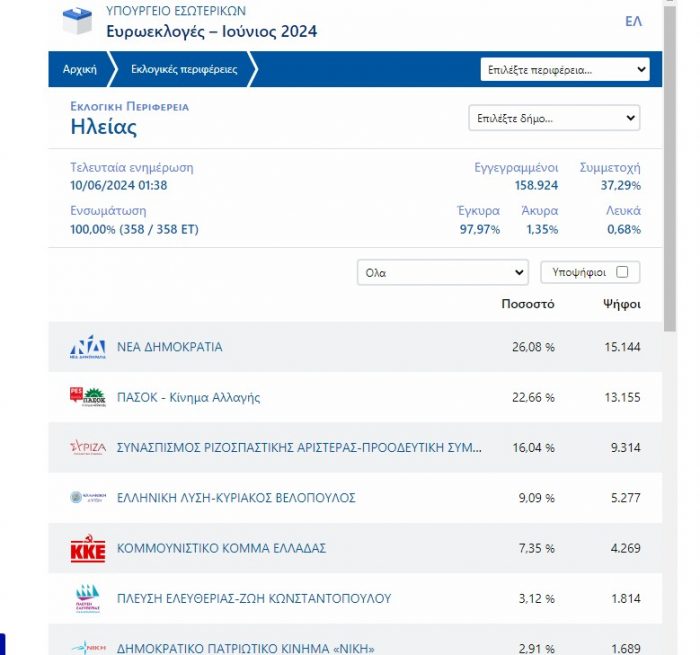Select Εκλογικές περιφέρειες breadcrumb item
The image size is (700, 655).
[181, 69]
